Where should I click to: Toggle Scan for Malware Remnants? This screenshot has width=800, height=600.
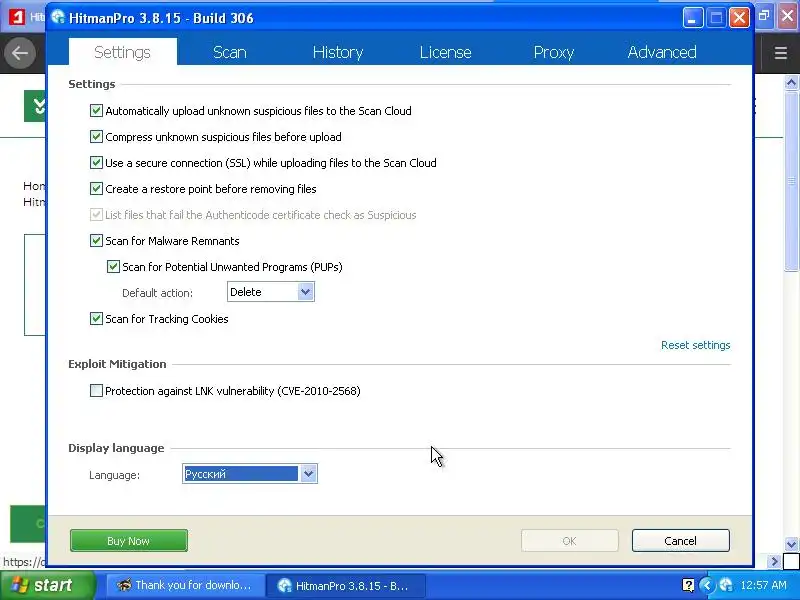(96, 241)
